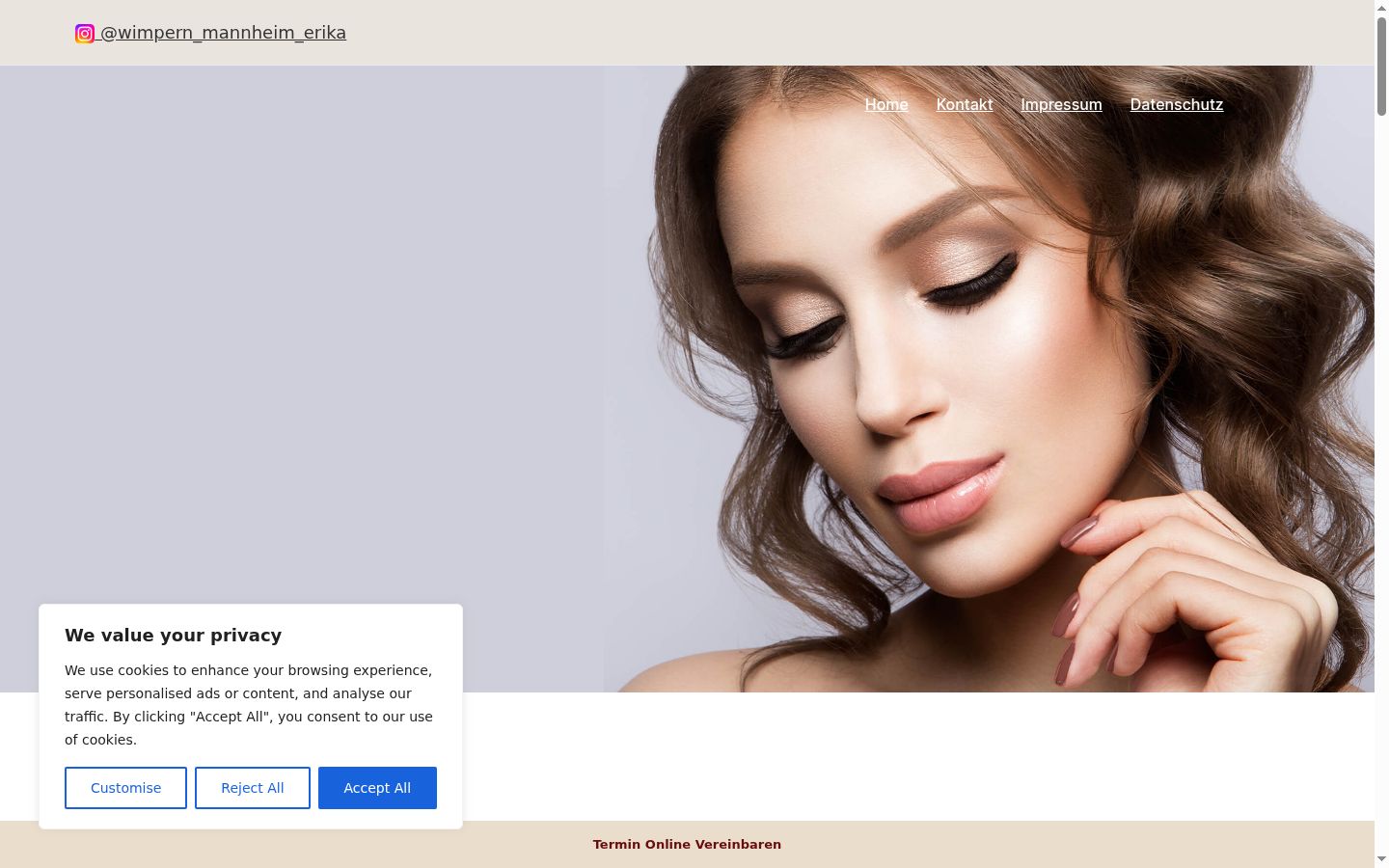
Task: Click Termin Online Vereinbaren link
Action: click(687, 844)
